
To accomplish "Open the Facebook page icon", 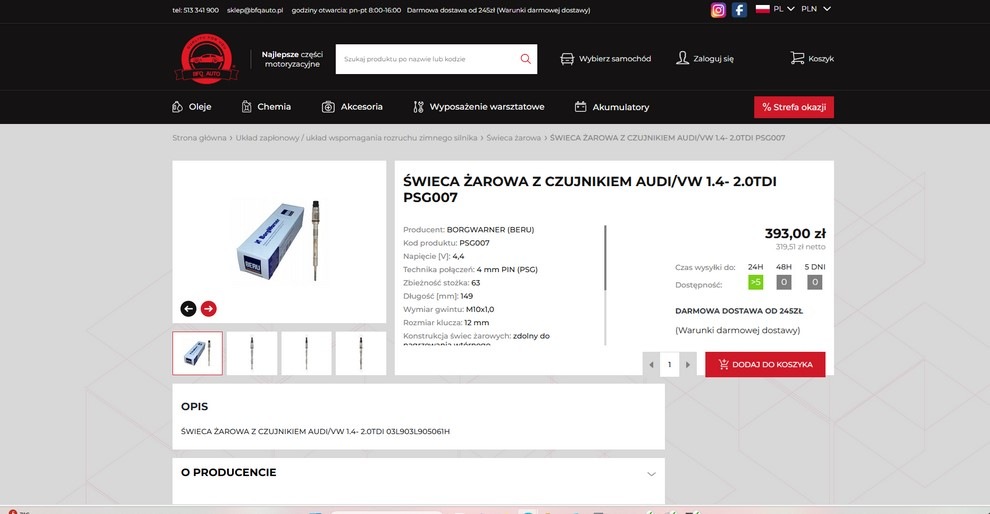I will 739,10.
